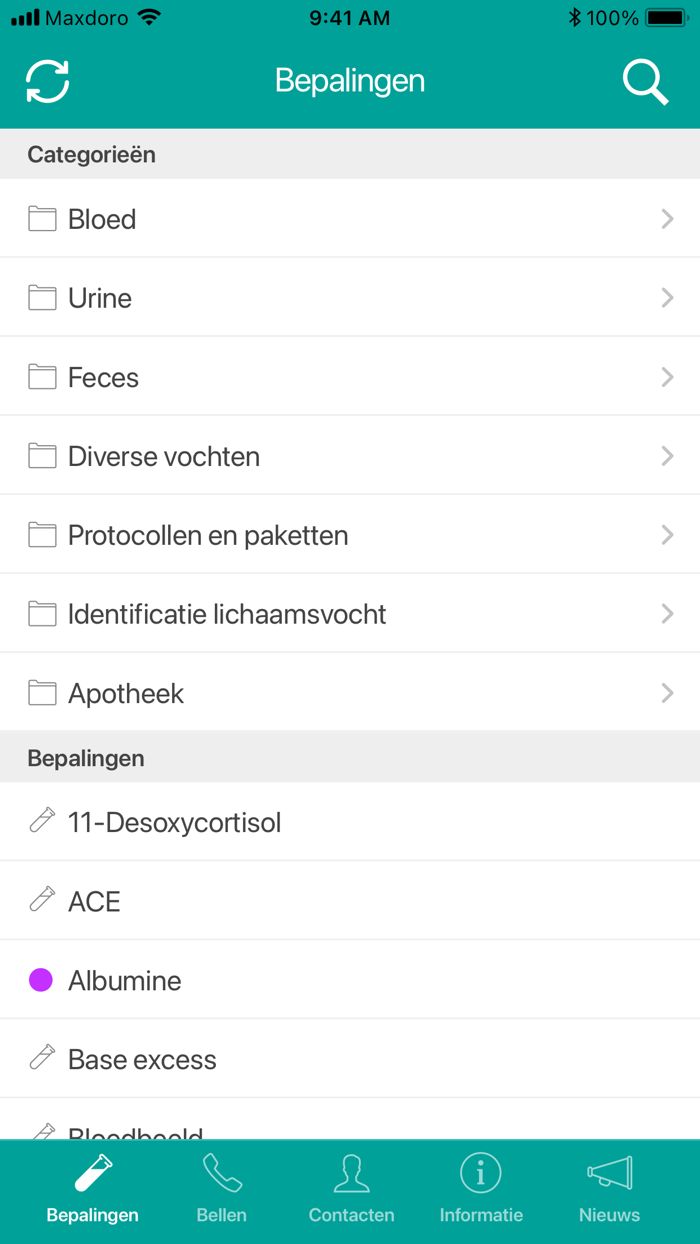Image resolution: width=700 pixels, height=1244 pixels.
Task: Open the search magnifier icon
Action: (645, 81)
